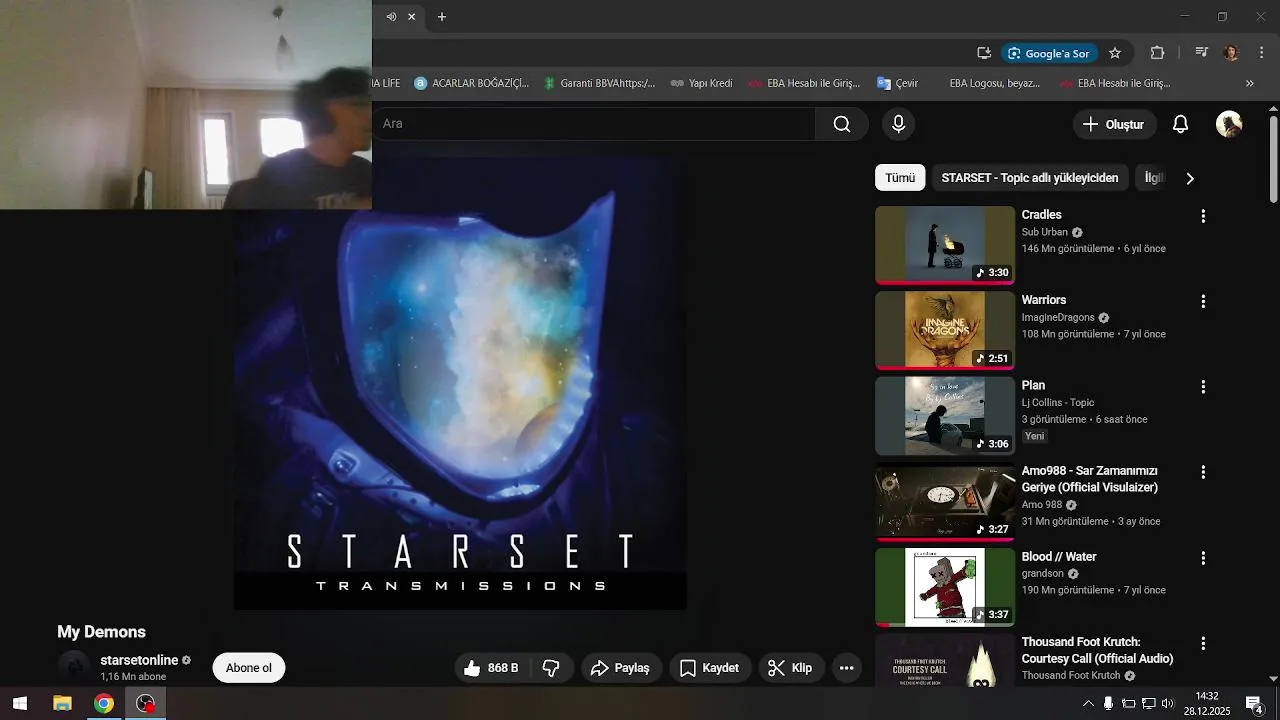1280x720 pixels.
Task: Open Chrome three-dot menu
Action: pyautogui.click(x=1262, y=53)
